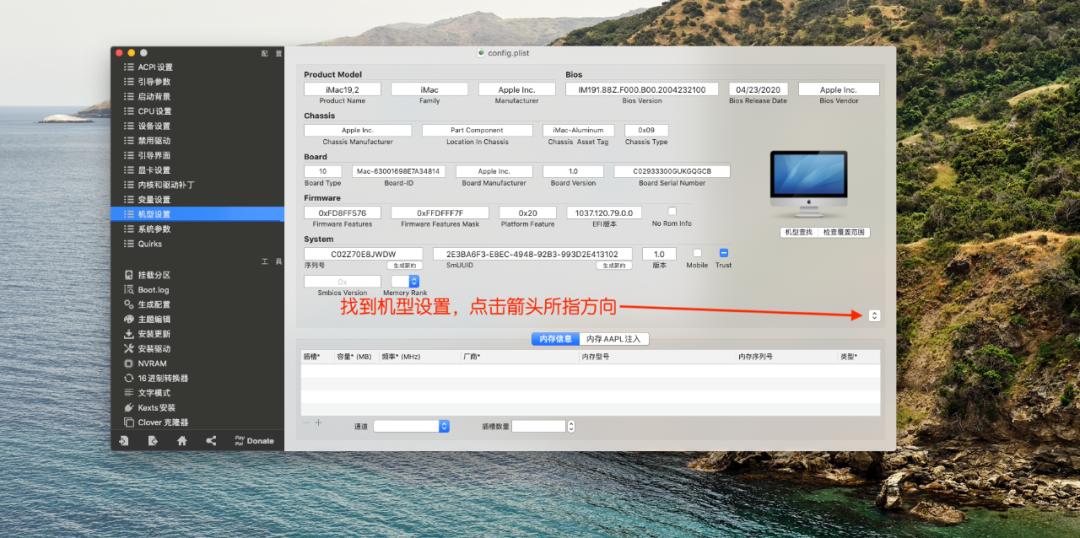
Task: Click the 检查覆盖范围 check coverage button
Action: click(x=844, y=233)
